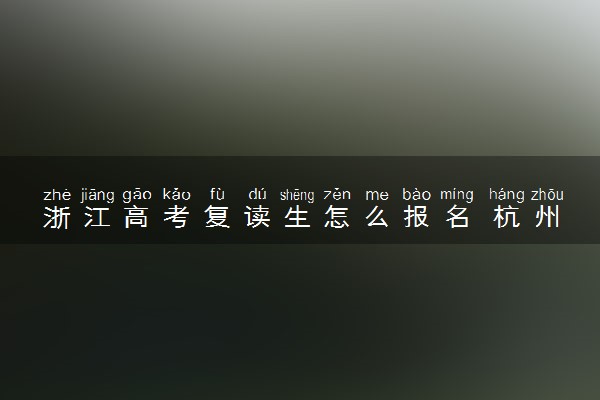Screen dimensions: 600x400
Task: Click the Chinese character 江
Action: point(97,217)
